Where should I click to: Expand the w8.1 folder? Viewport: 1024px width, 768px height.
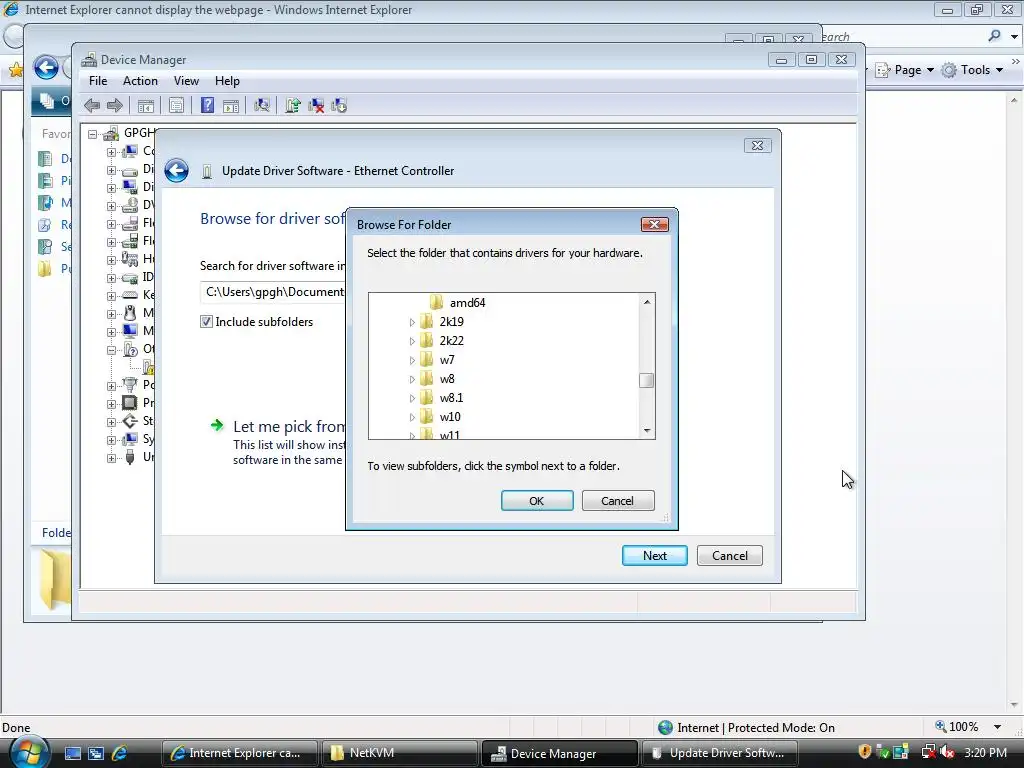pos(412,398)
